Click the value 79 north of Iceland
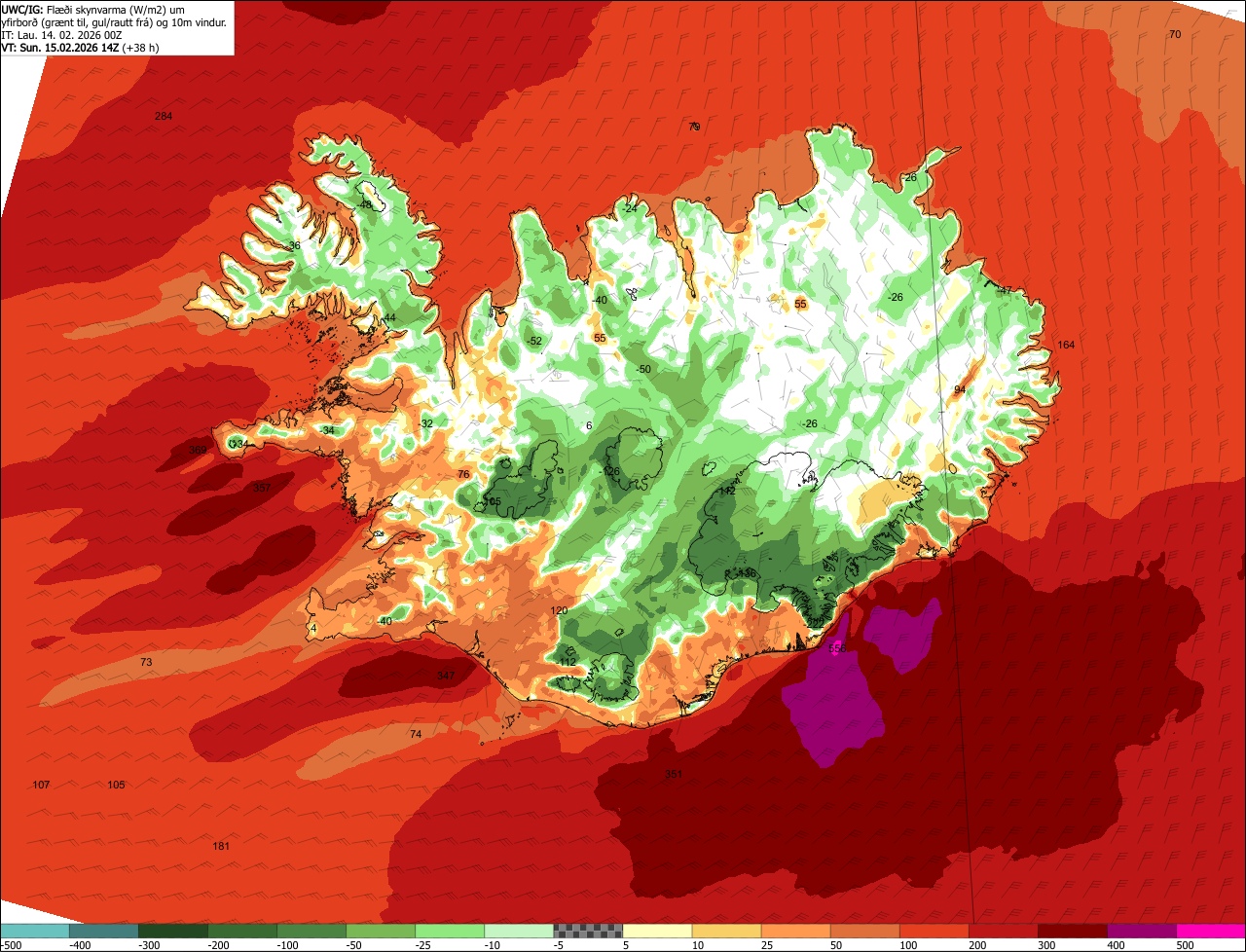 [x=694, y=127]
